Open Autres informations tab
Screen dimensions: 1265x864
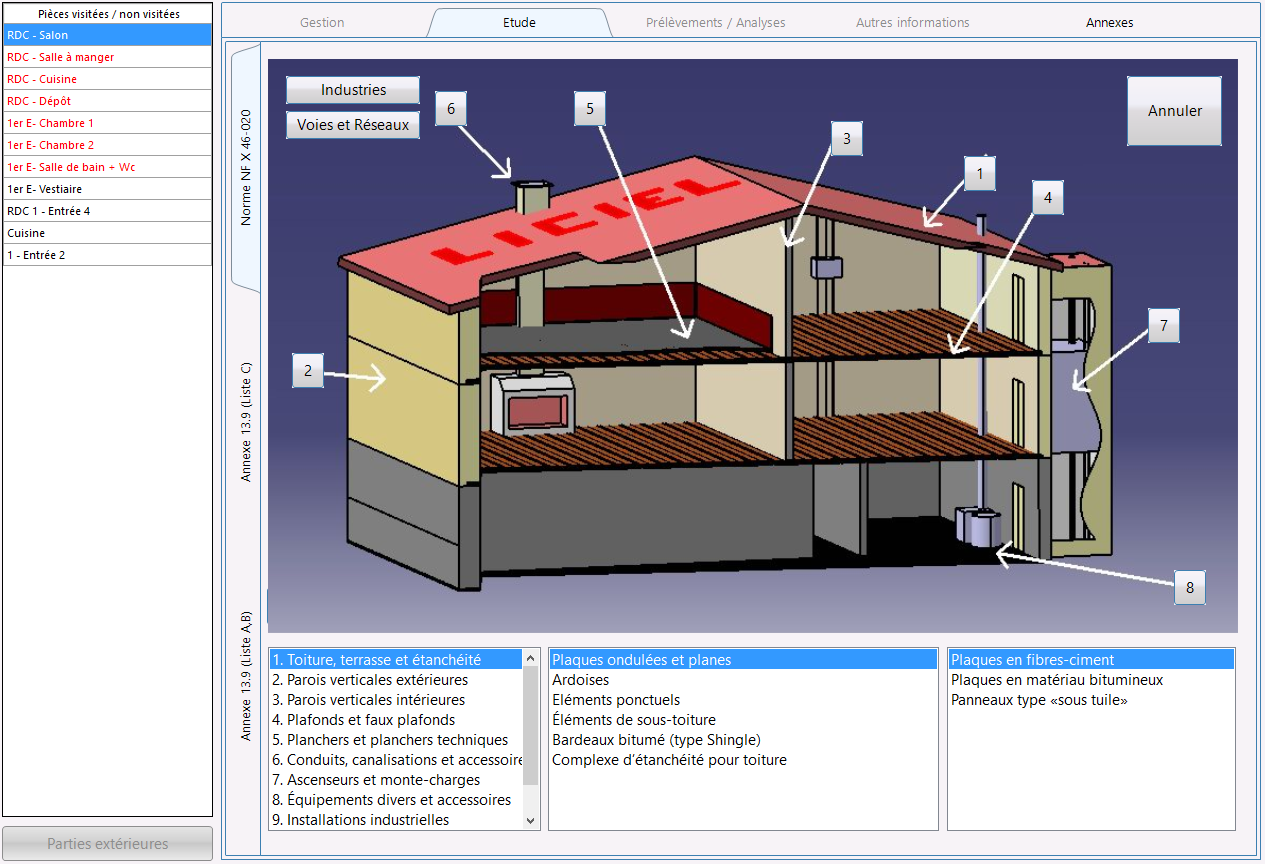point(912,22)
